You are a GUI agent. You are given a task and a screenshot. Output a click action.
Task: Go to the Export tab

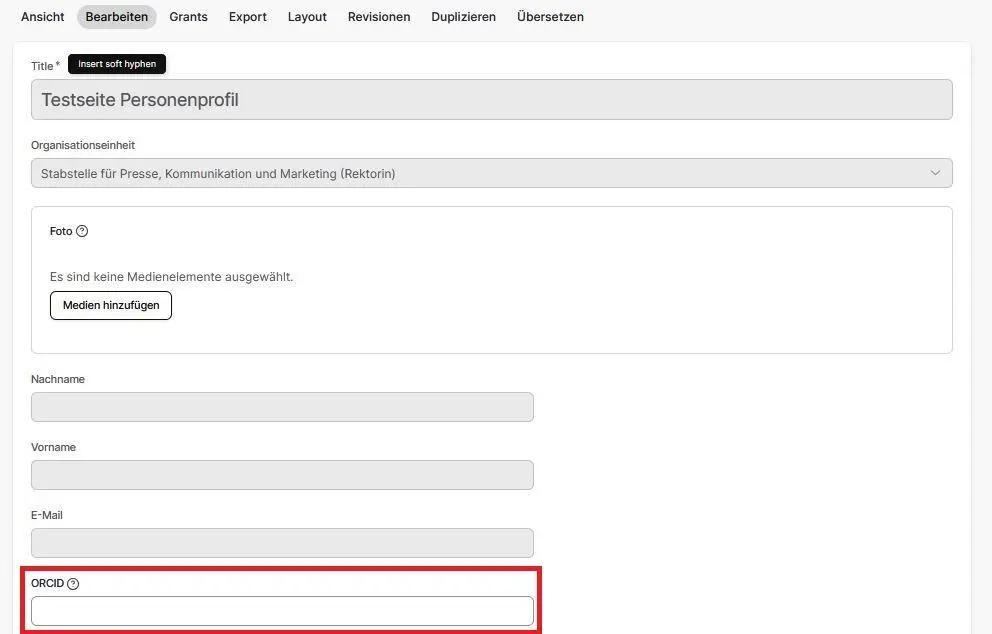pyautogui.click(x=248, y=17)
